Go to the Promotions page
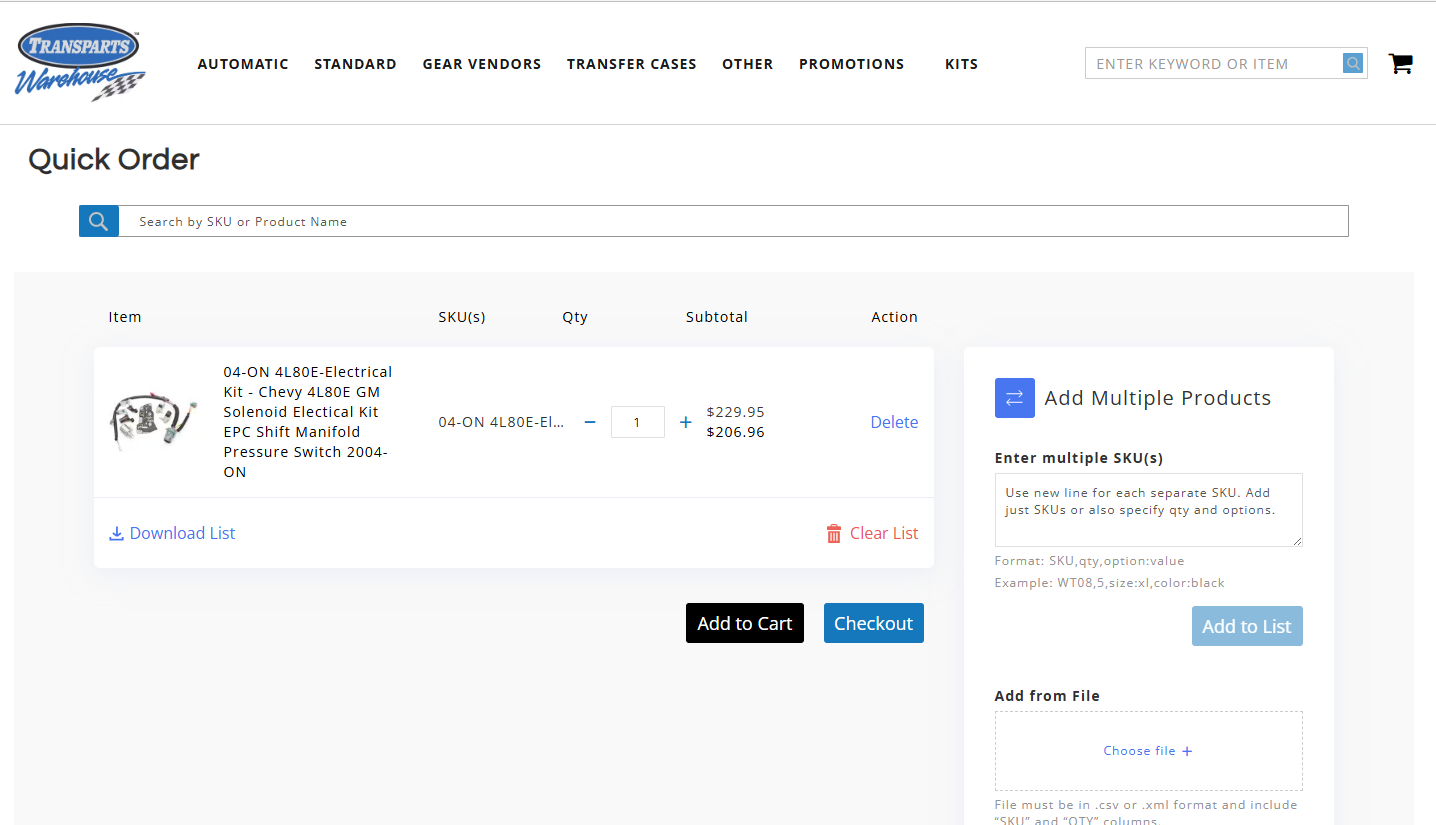 click(851, 64)
